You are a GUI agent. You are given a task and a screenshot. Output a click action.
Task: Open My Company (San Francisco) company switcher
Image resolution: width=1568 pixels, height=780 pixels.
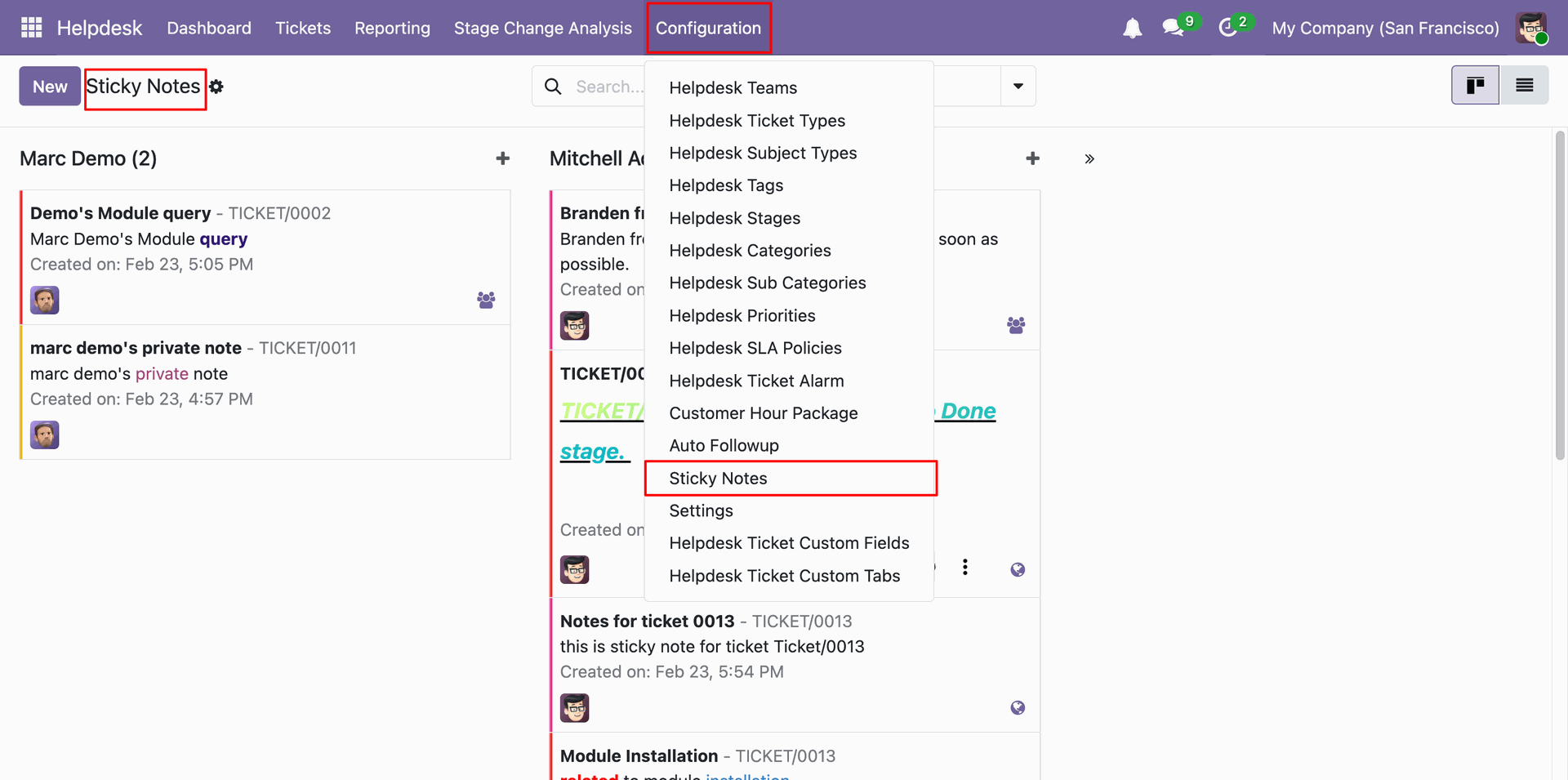click(1385, 29)
